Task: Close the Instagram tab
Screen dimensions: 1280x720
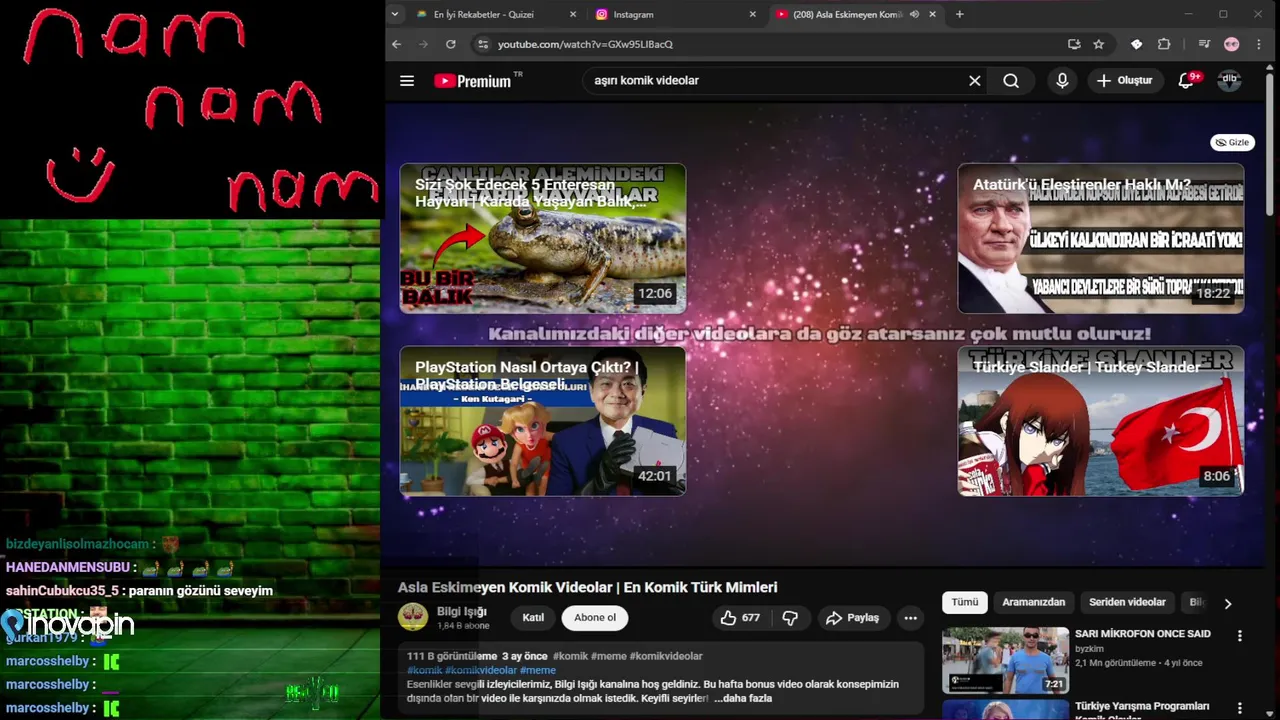Action: (x=753, y=14)
